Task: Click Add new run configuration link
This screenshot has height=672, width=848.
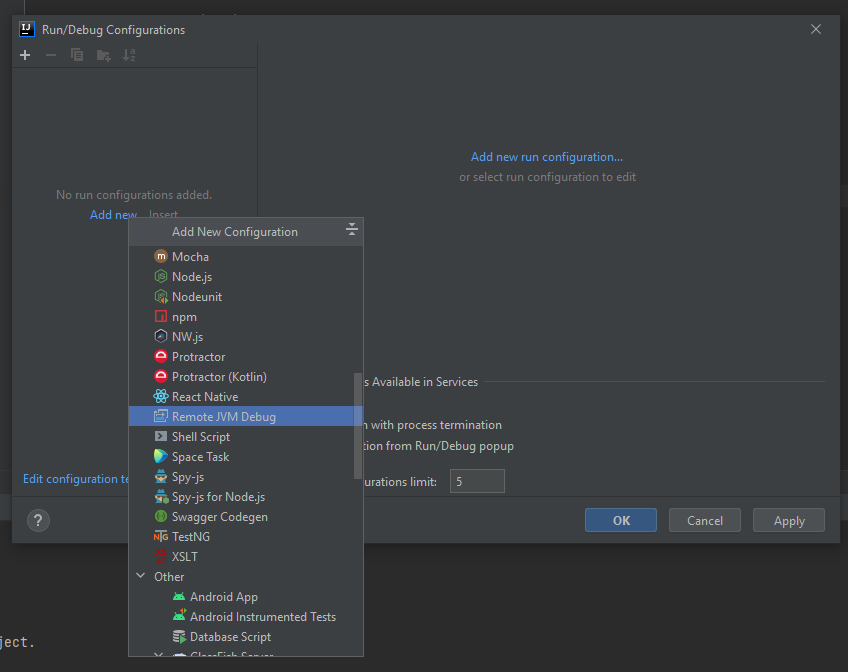Action: (547, 157)
